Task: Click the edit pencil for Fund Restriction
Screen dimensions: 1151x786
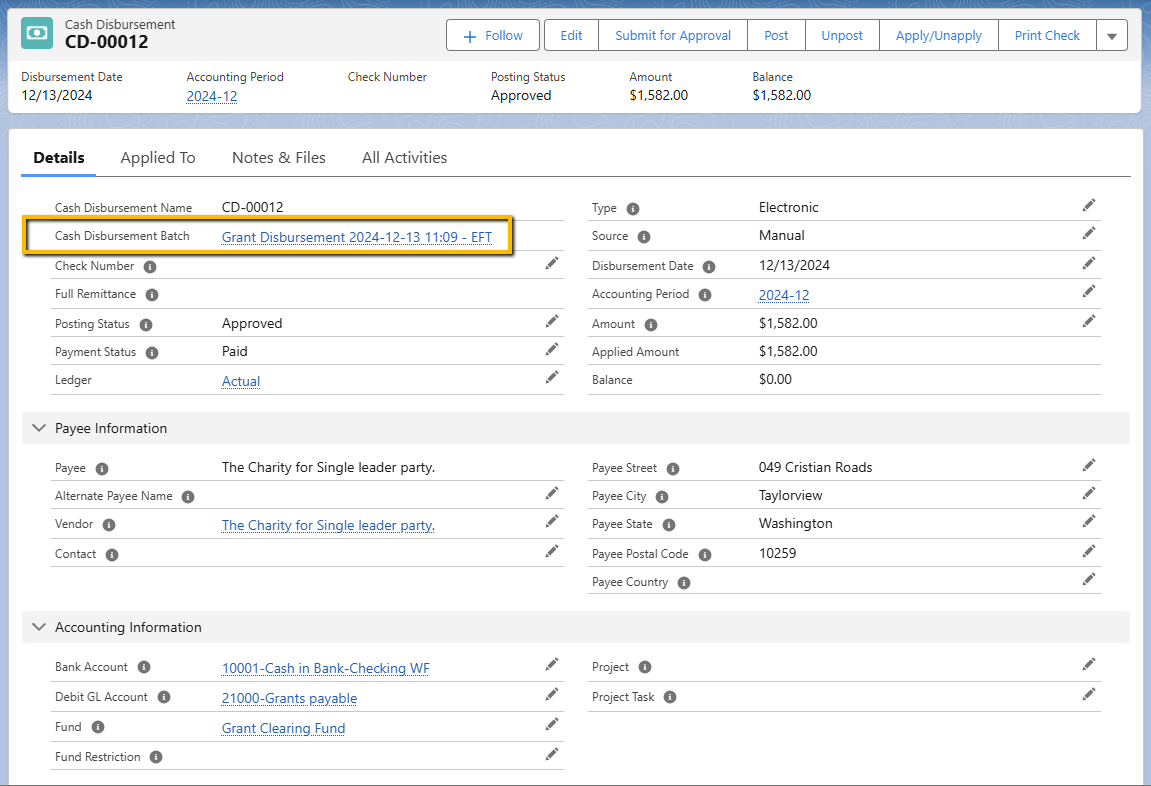Action: click(x=552, y=754)
